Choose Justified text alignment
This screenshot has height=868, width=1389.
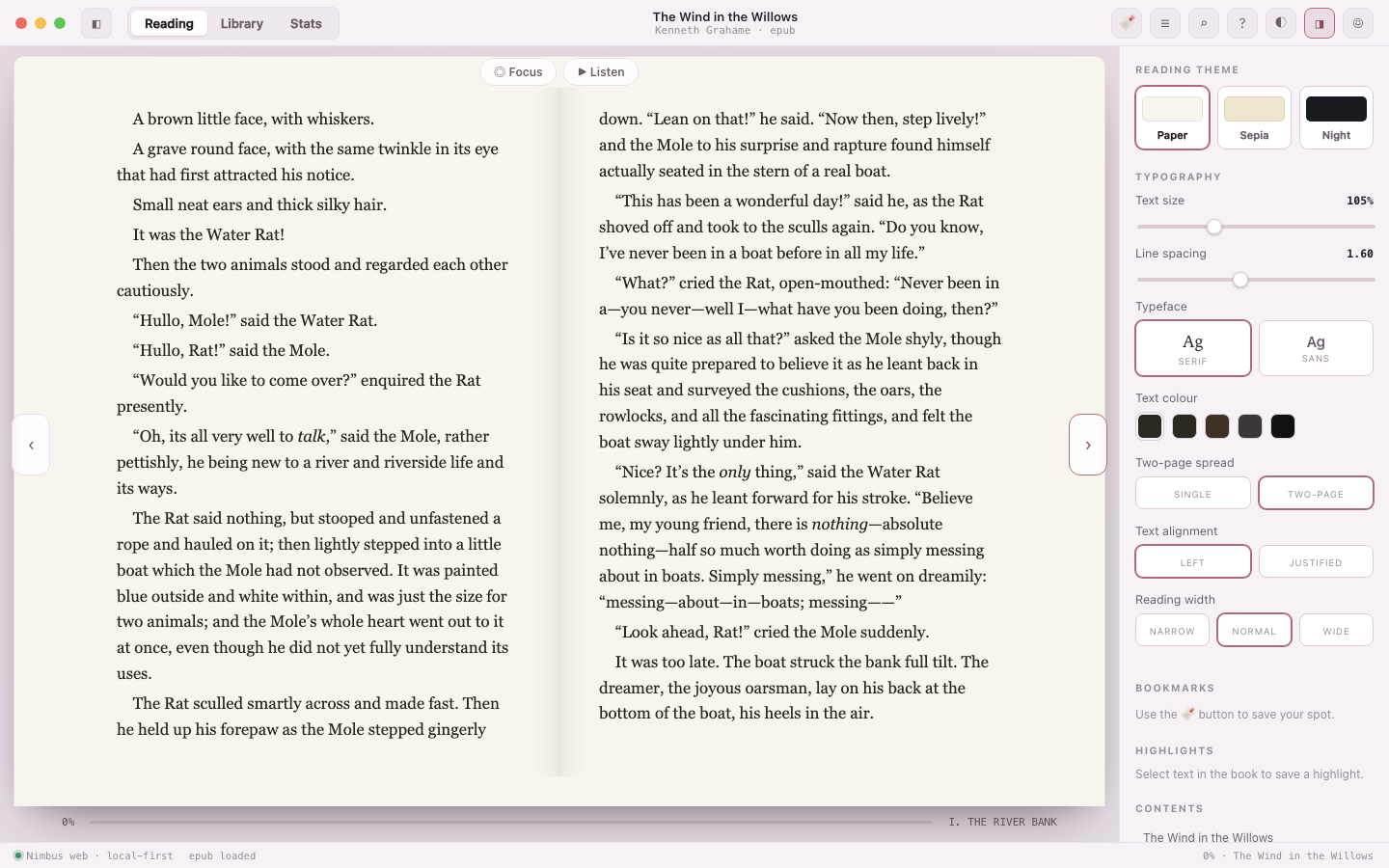tap(1316, 561)
